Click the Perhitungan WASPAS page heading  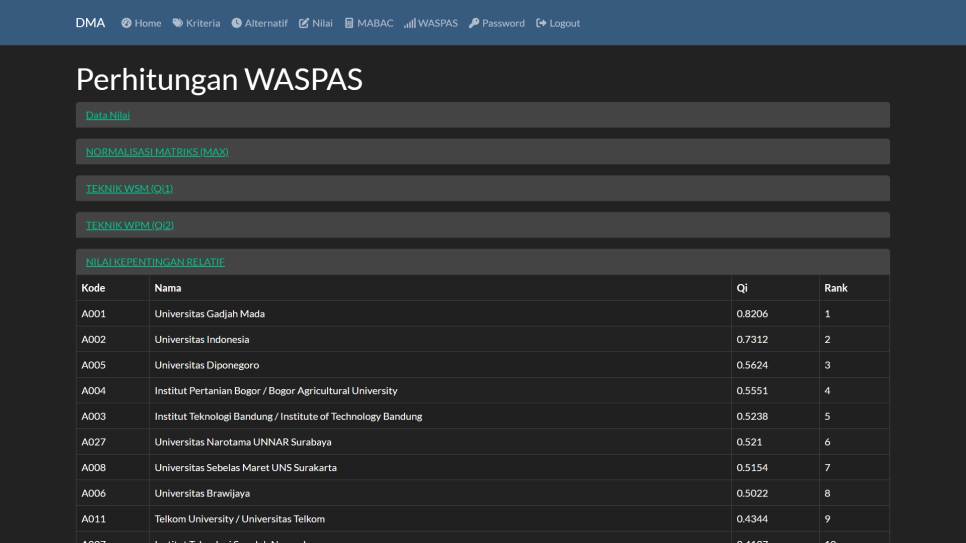pyautogui.click(x=219, y=80)
